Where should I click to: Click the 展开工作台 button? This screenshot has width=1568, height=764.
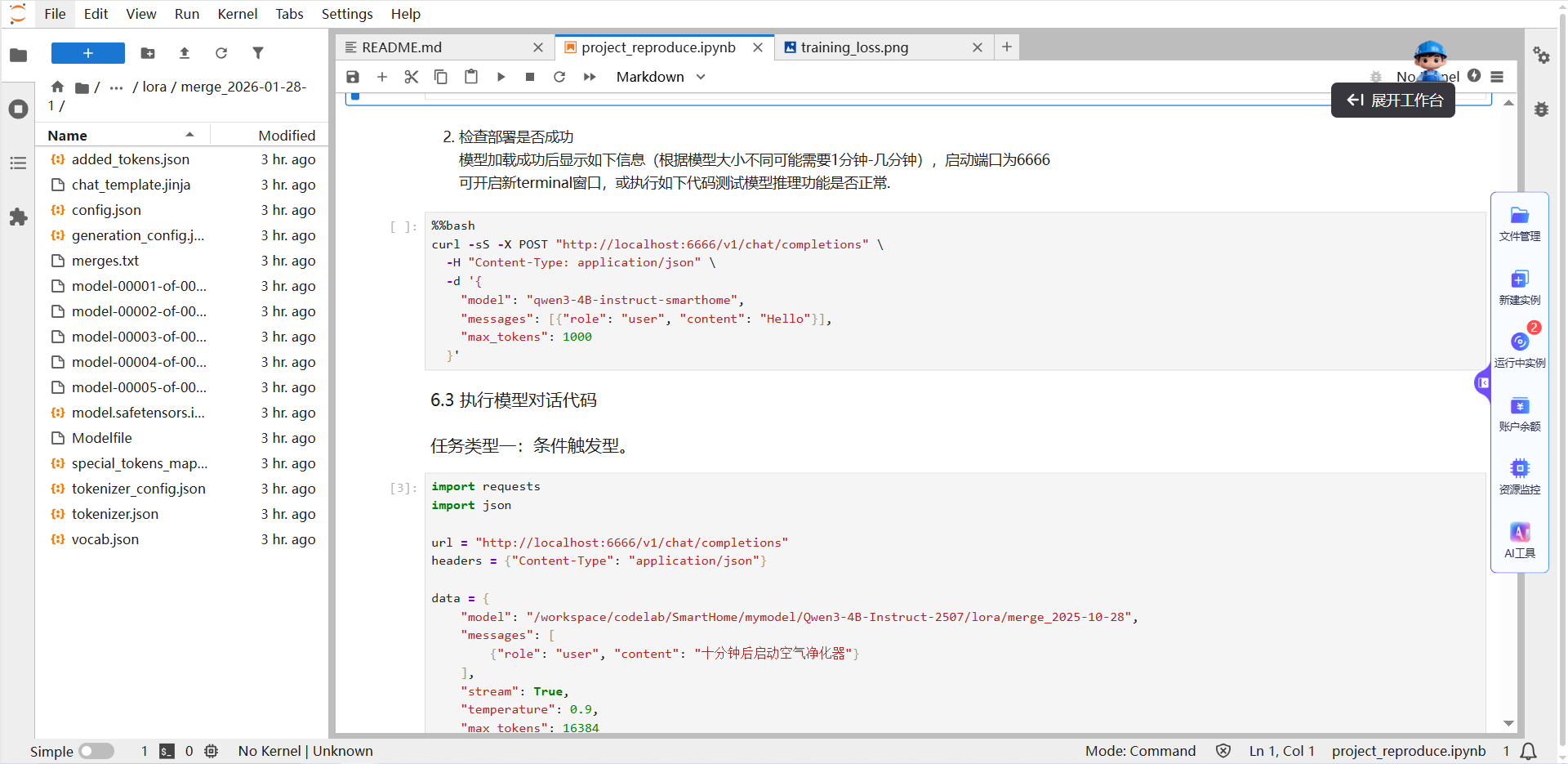point(1393,101)
